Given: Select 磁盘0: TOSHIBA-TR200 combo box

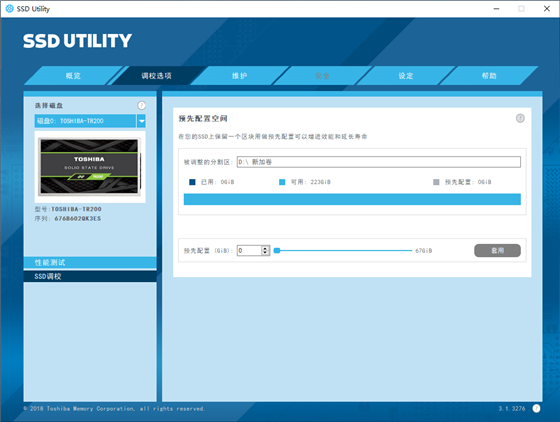Looking at the screenshot, I should (x=85, y=121).
